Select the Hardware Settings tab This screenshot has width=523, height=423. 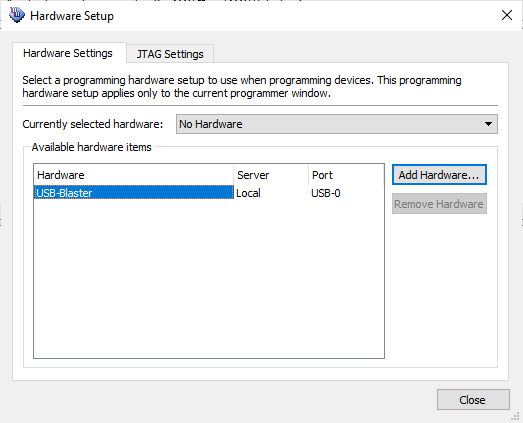(68, 53)
